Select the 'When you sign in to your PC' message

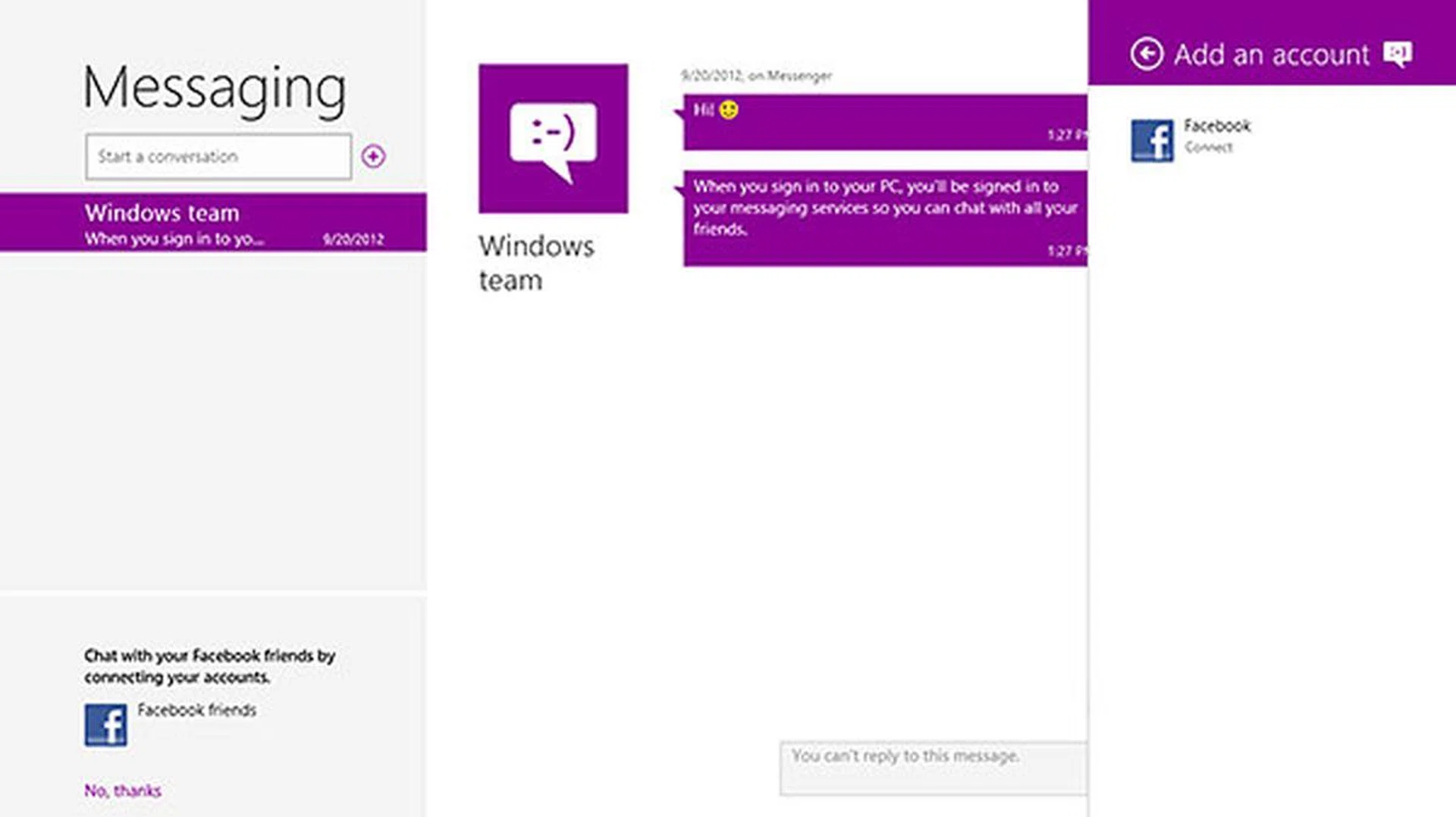coord(884,218)
